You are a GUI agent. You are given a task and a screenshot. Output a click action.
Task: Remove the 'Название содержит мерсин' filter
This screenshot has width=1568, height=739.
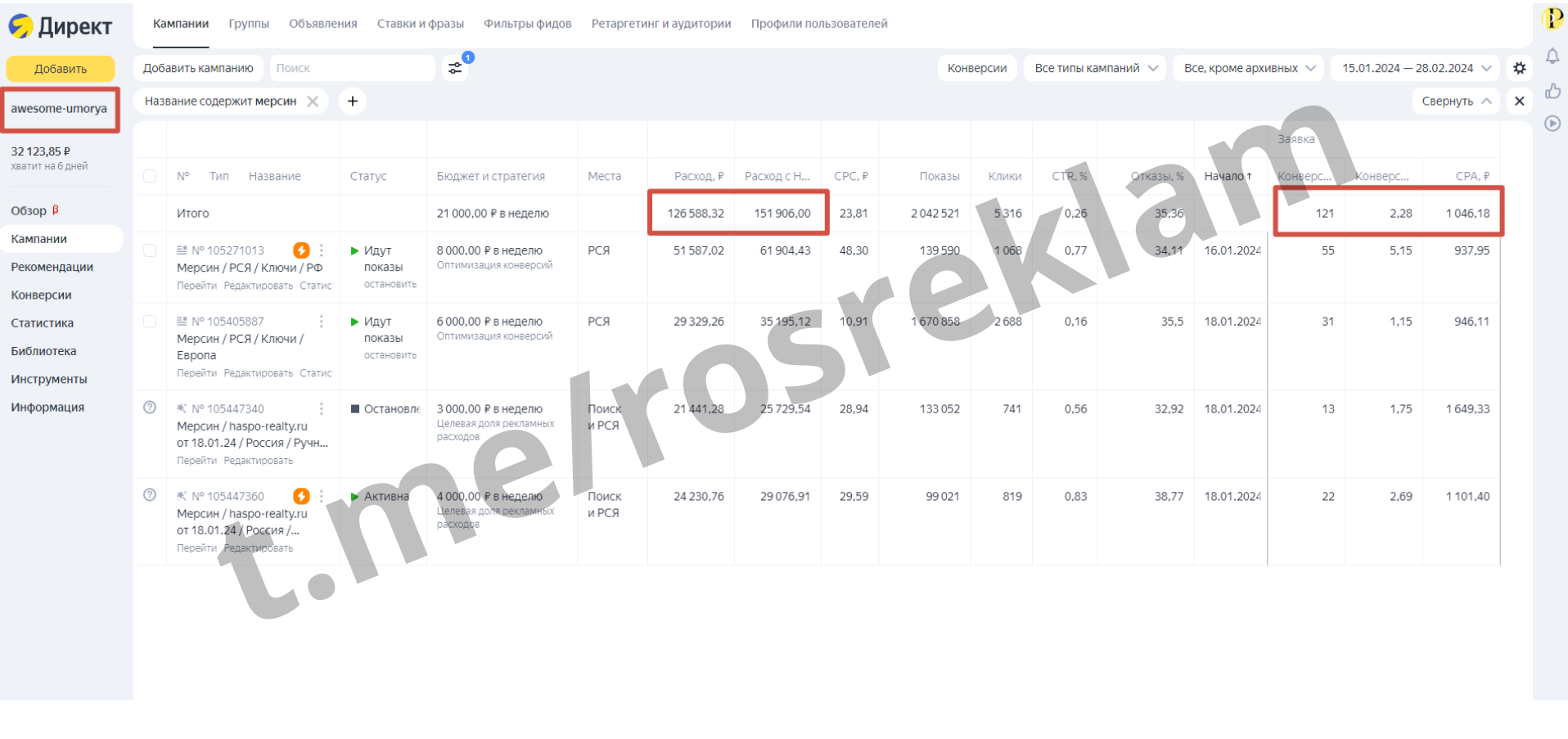pyautogui.click(x=313, y=101)
